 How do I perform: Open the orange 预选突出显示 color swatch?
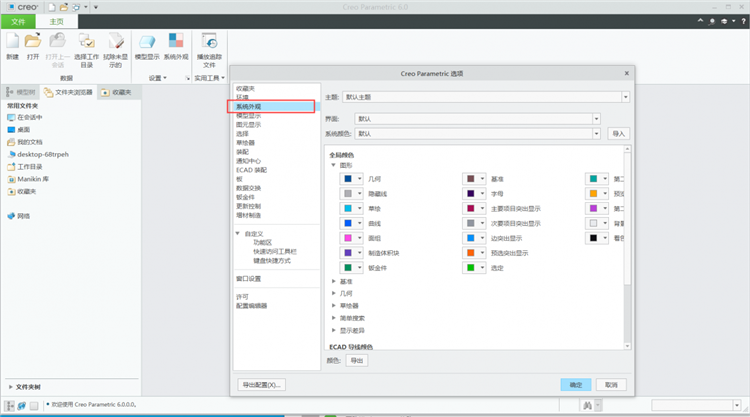coord(474,253)
